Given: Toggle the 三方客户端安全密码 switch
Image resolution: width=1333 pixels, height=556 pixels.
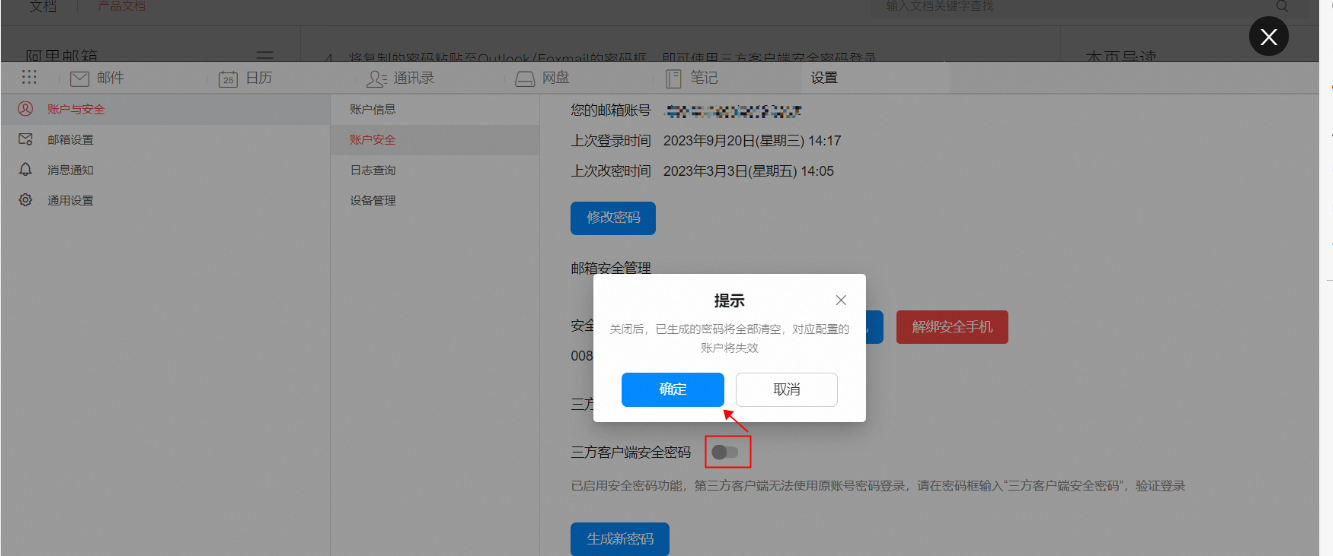Looking at the screenshot, I should (726, 452).
